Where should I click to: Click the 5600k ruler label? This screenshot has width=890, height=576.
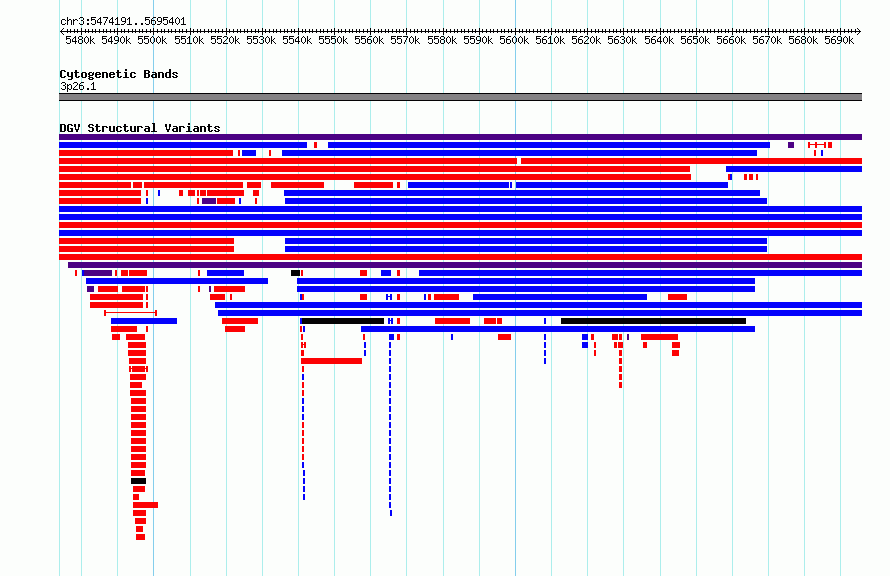pyautogui.click(x=514, y=40)
